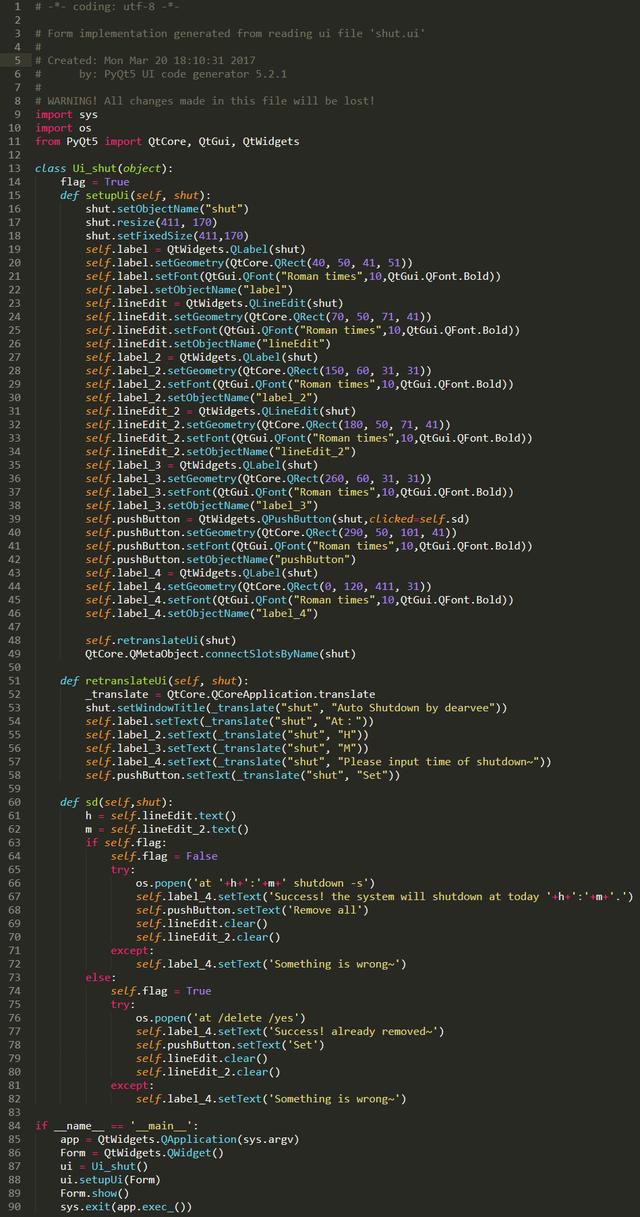Click the 'self.retranslateUi(shut)' call
The image size is (640, 1217).
pos(160,641)
